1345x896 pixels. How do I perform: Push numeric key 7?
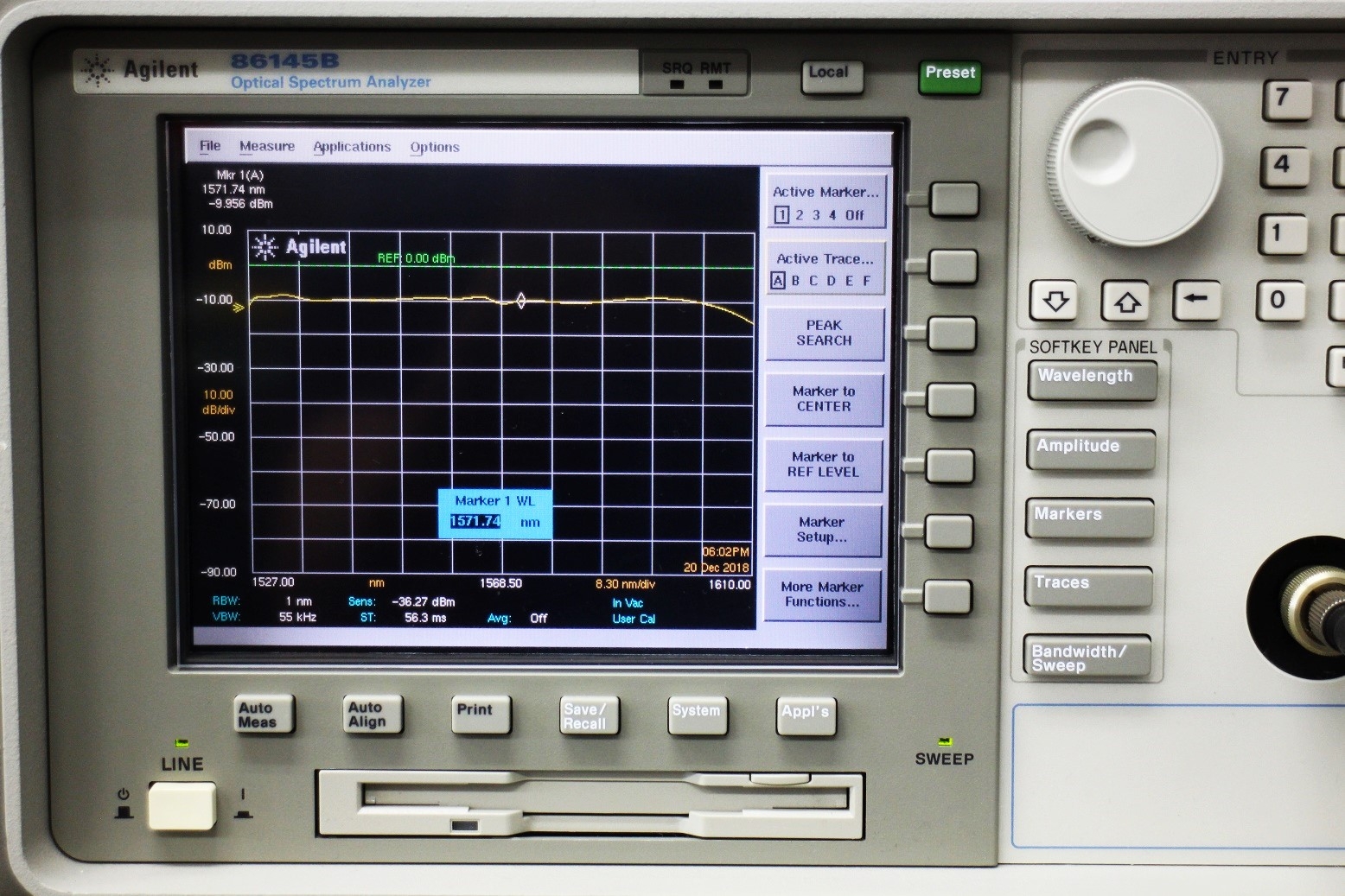coord(1286,98)
